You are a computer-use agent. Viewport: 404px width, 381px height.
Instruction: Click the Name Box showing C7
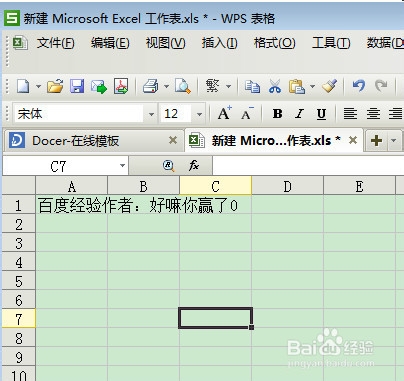[59, 166]
